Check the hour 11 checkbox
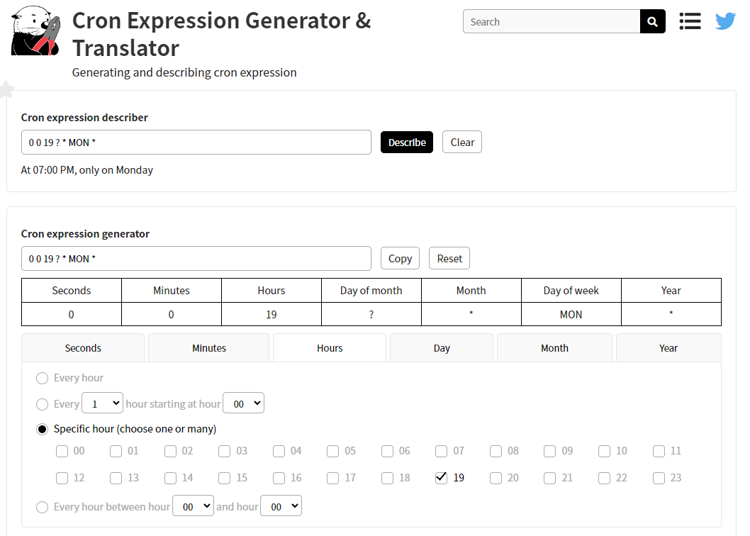 point(659,451)
